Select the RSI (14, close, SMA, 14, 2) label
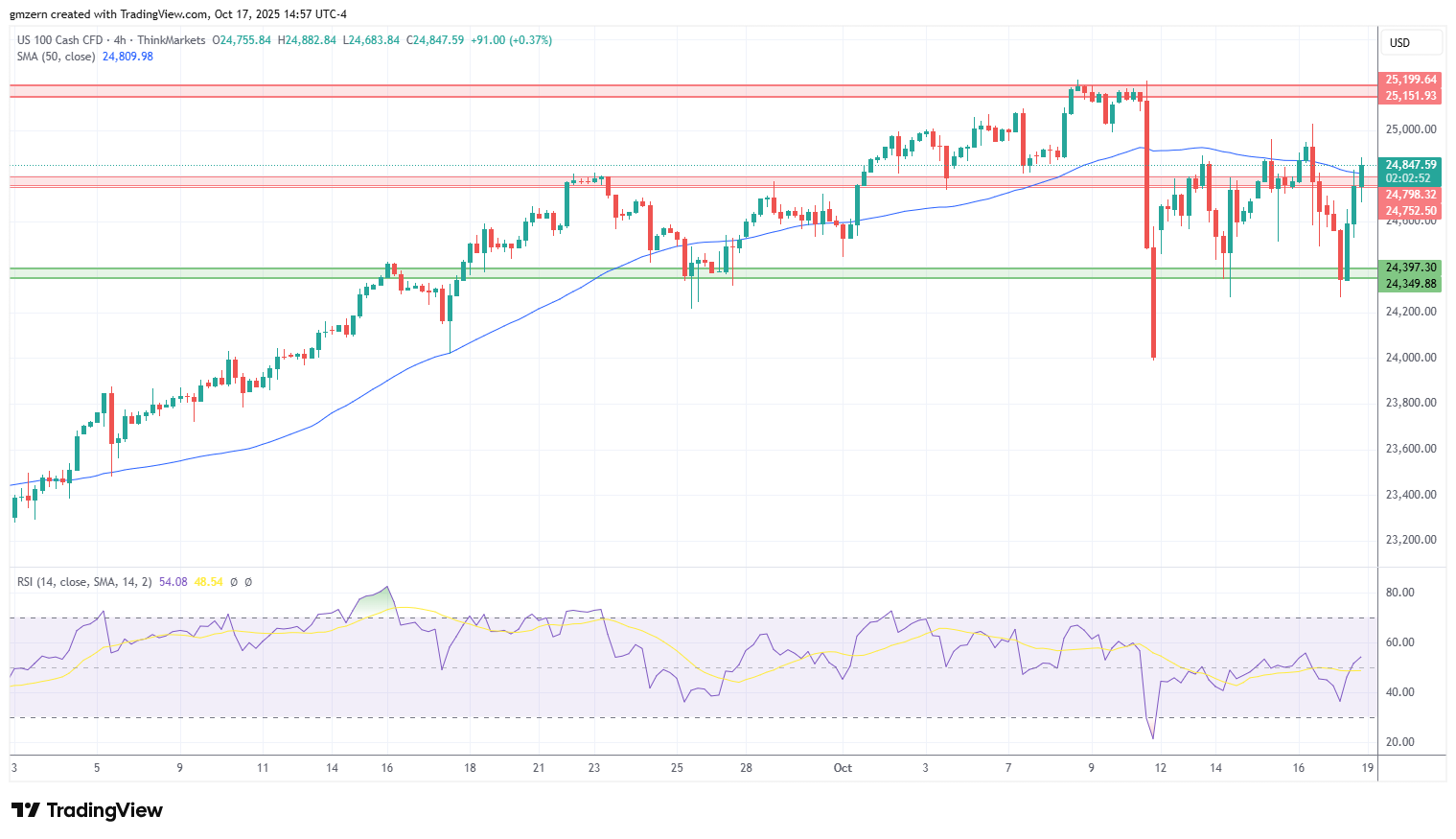The image size is (1456, 839). tap(84, 582)
